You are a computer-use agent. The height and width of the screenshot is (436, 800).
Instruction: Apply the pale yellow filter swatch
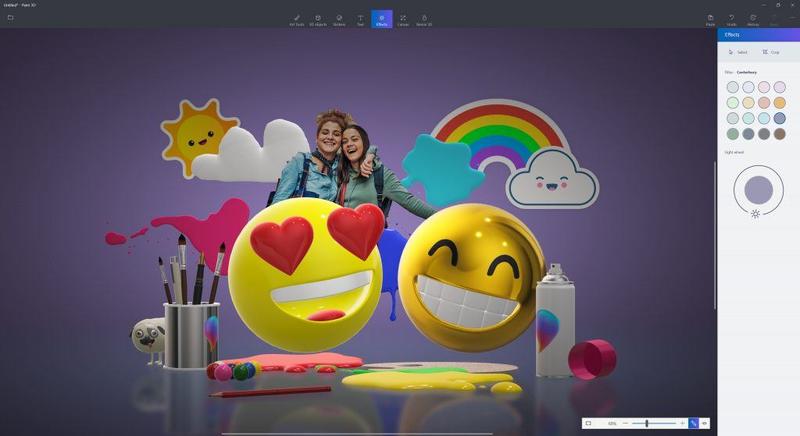pos(748,102)
